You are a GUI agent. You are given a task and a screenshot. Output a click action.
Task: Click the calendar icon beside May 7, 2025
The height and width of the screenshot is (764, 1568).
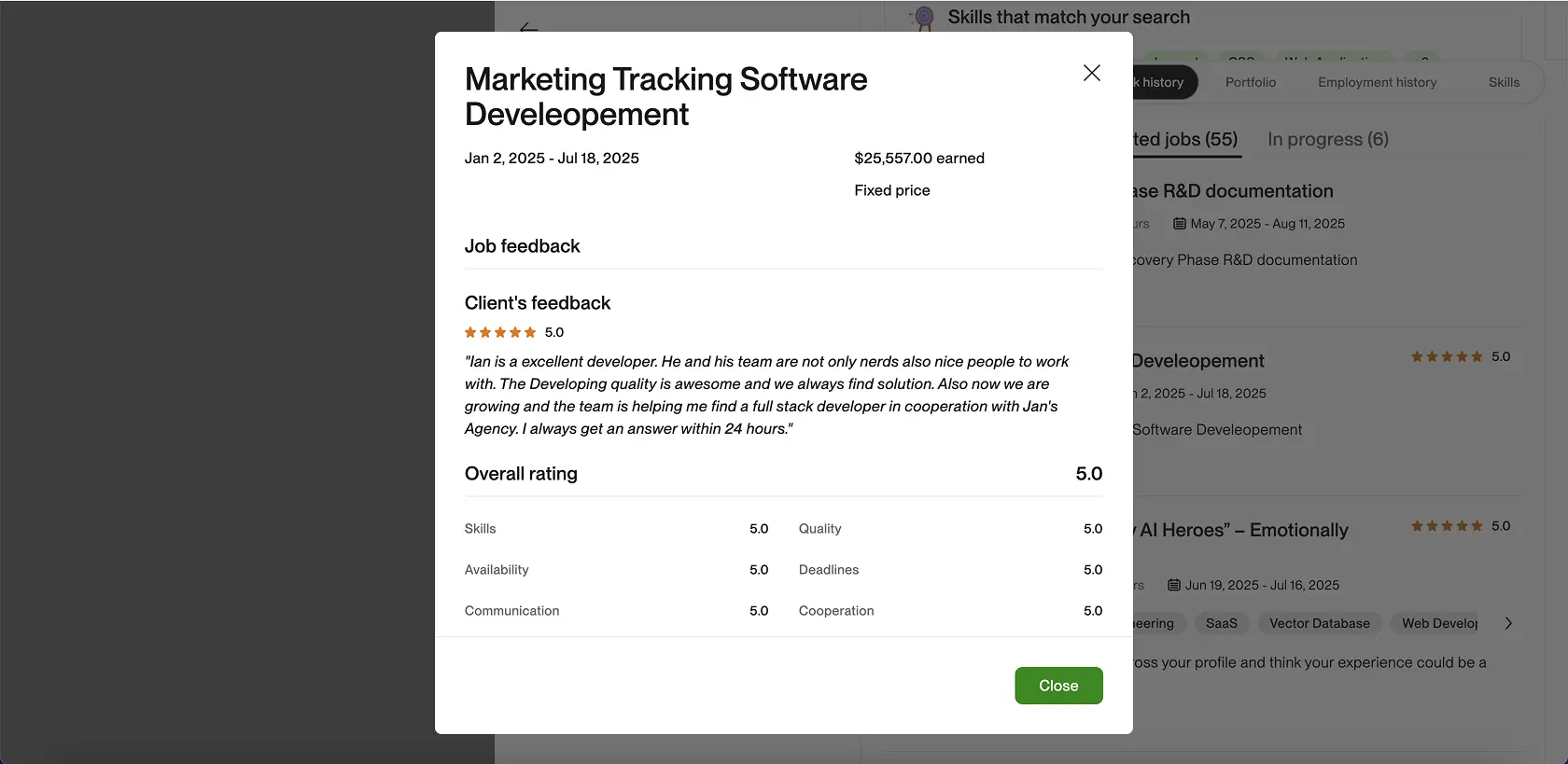(1180, 224)
